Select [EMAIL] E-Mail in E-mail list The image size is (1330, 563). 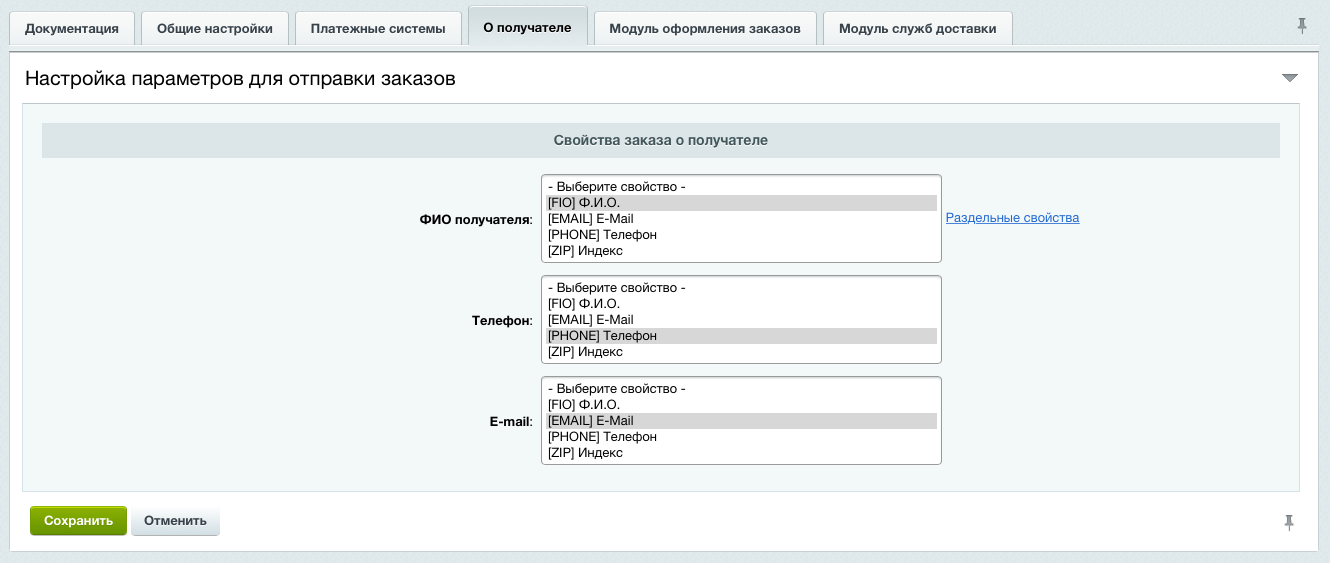(741, 421)
